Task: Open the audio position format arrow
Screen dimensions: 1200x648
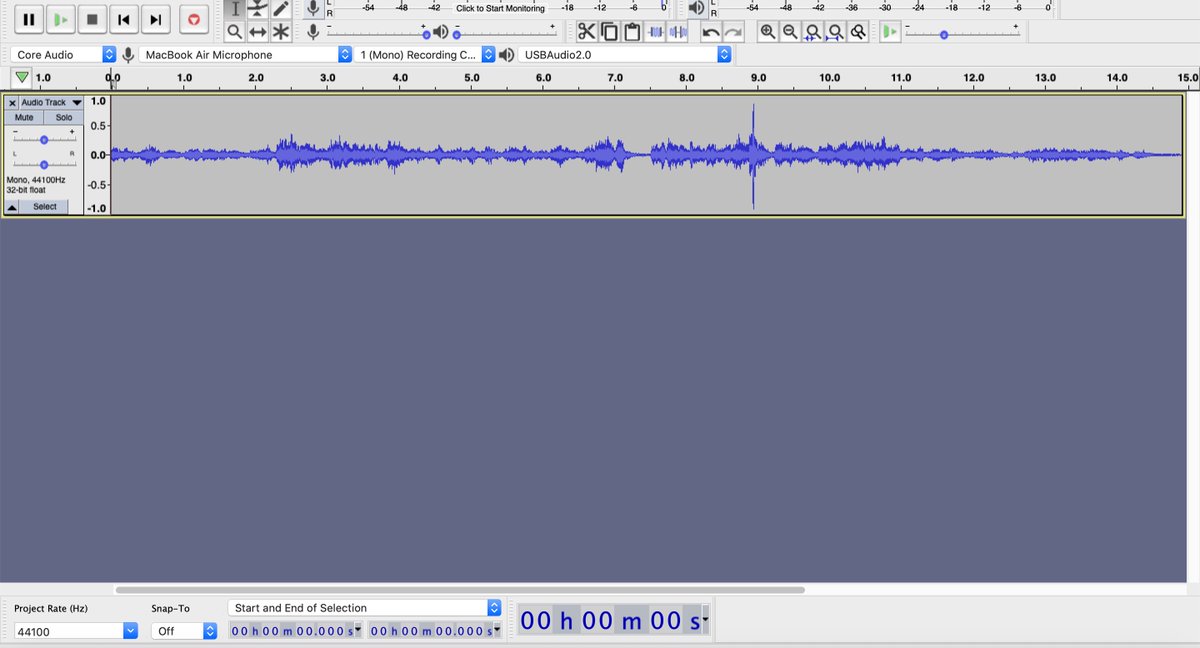Action: pyautogui.click(x=706, y=621)
